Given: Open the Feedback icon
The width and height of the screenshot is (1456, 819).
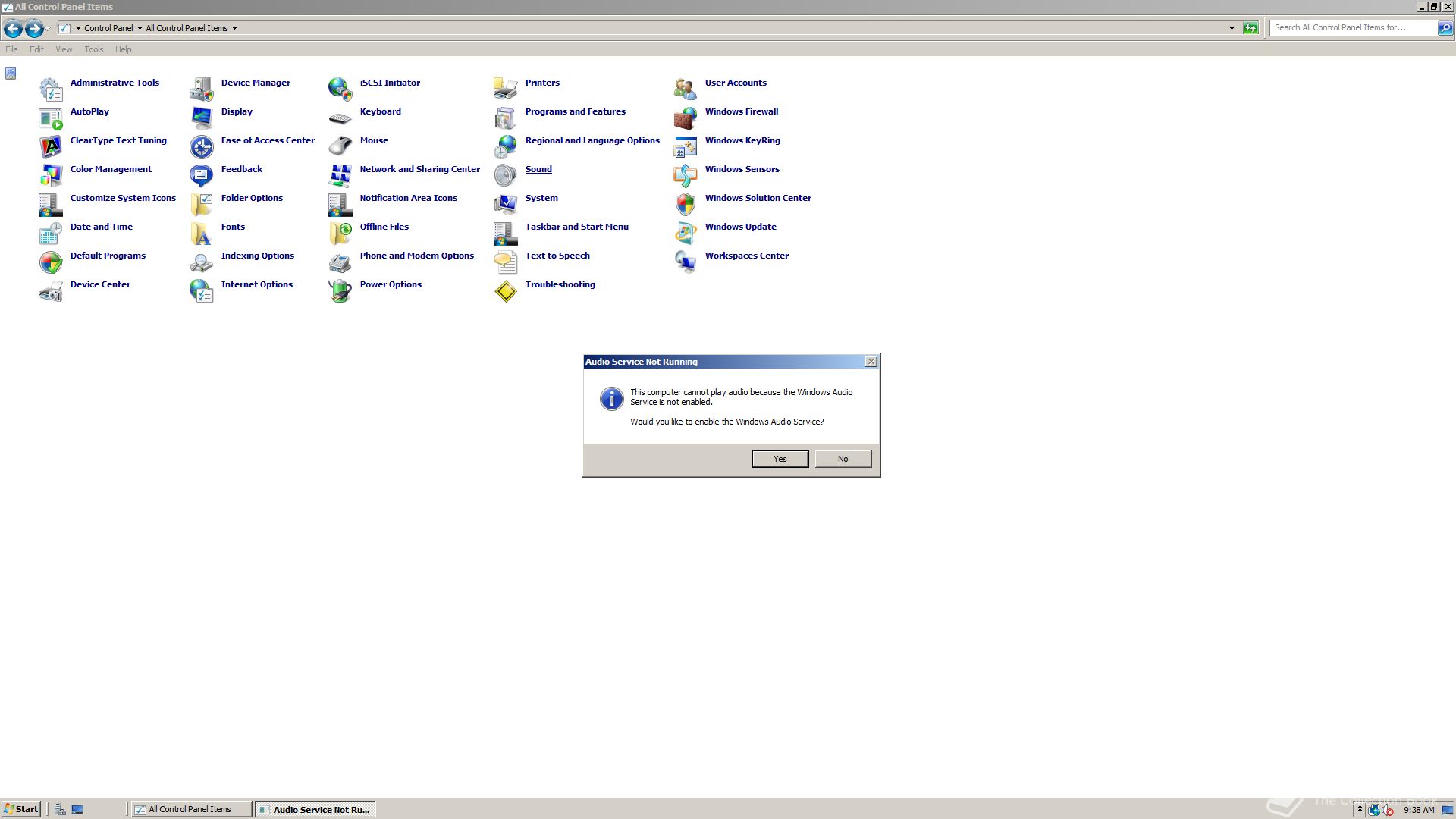Looking at the screenshot, I should (x=202, y=175).
